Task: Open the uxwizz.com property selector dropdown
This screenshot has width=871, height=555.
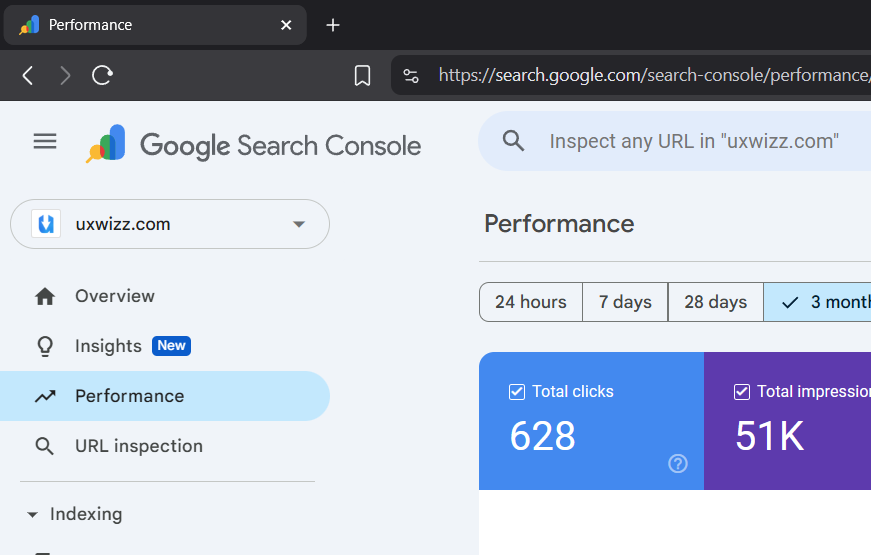Action: [170, 224]
